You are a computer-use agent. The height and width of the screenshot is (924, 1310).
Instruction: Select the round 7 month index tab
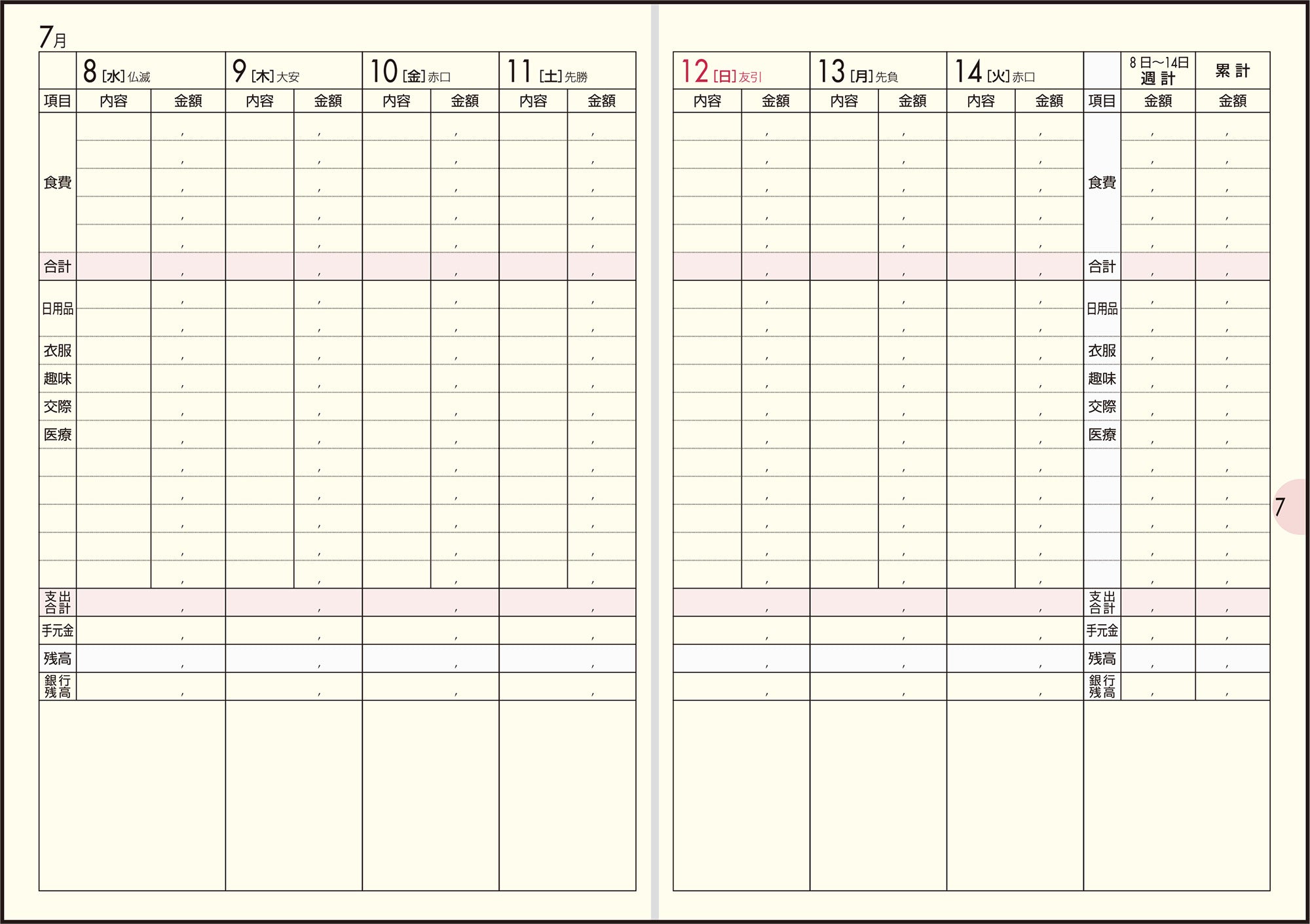(x=1288, y=507)
